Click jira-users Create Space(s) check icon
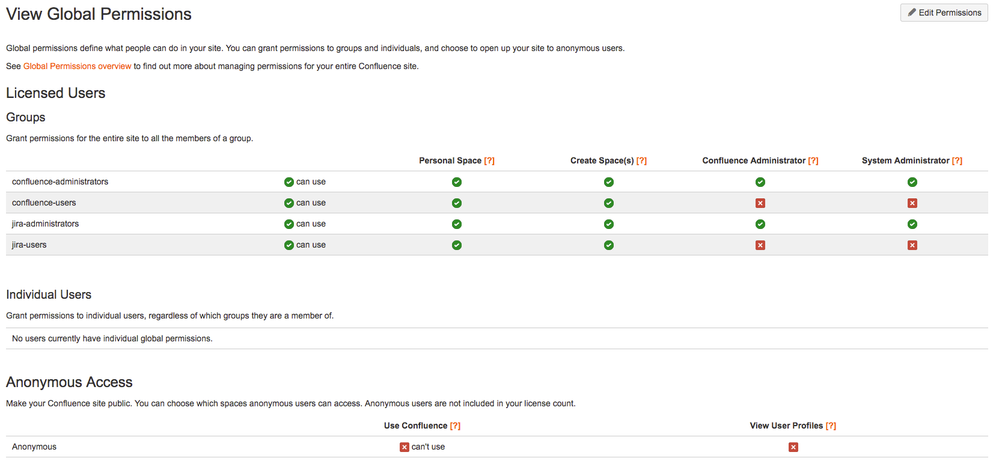The width and height of the screenshot is (999, 470). click(609, 245)
